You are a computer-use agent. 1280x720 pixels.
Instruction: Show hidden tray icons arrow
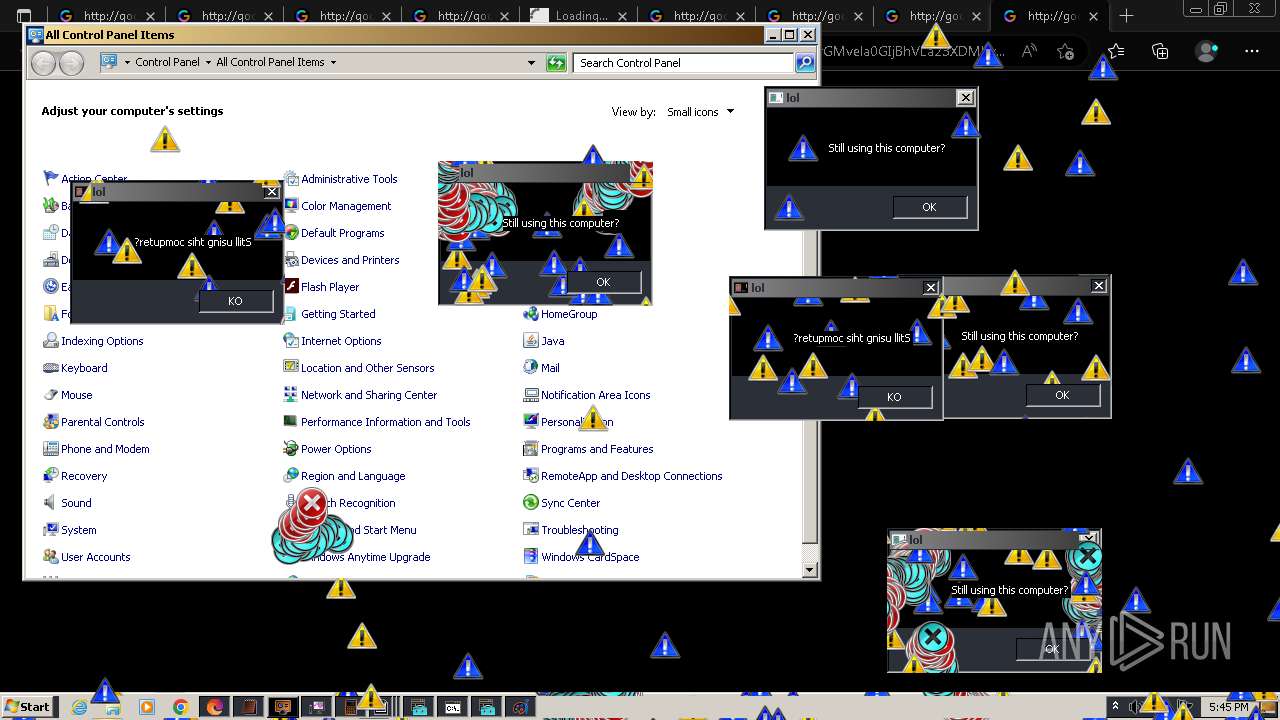(1116, 707)
